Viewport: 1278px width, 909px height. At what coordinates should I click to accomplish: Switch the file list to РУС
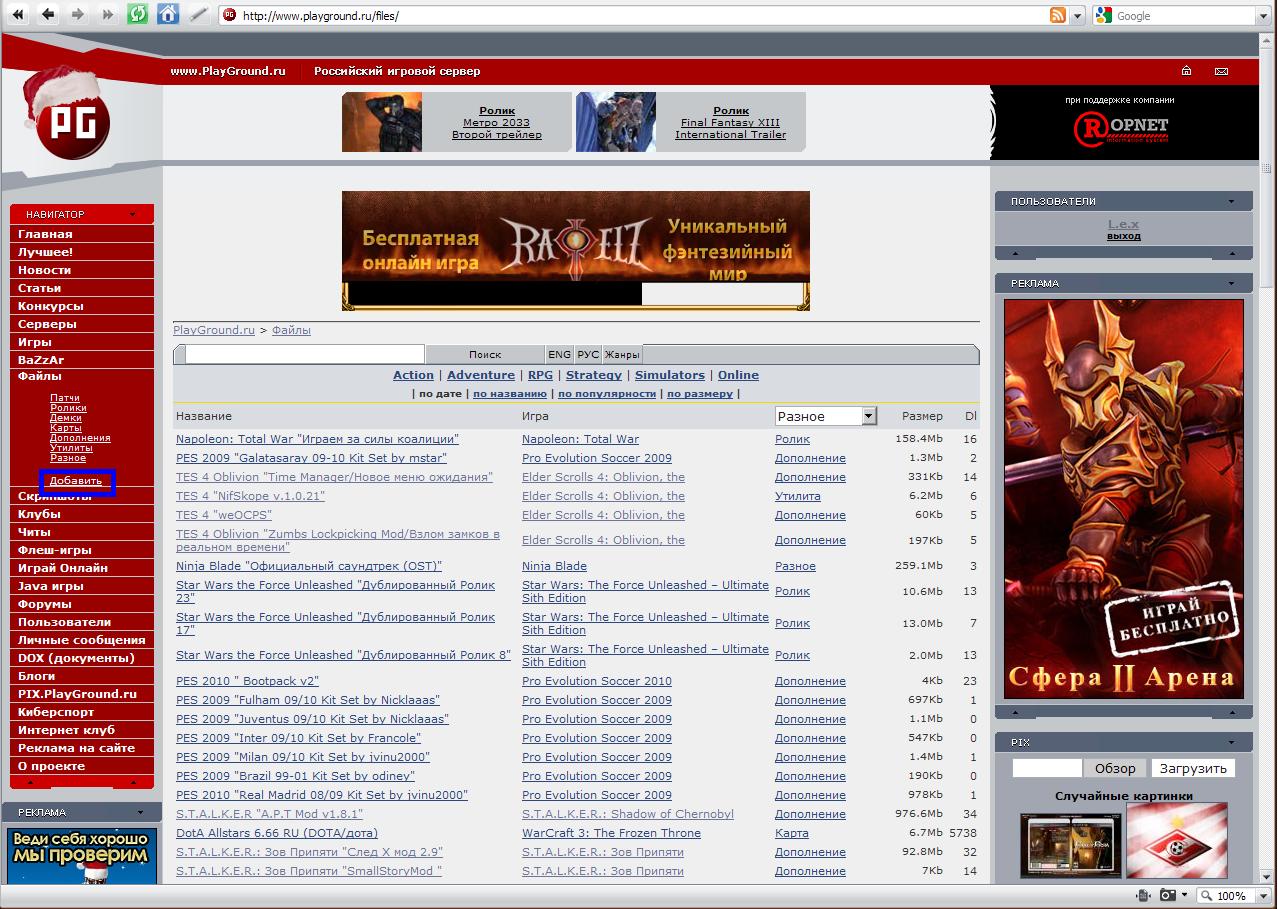tap(586, 354)
